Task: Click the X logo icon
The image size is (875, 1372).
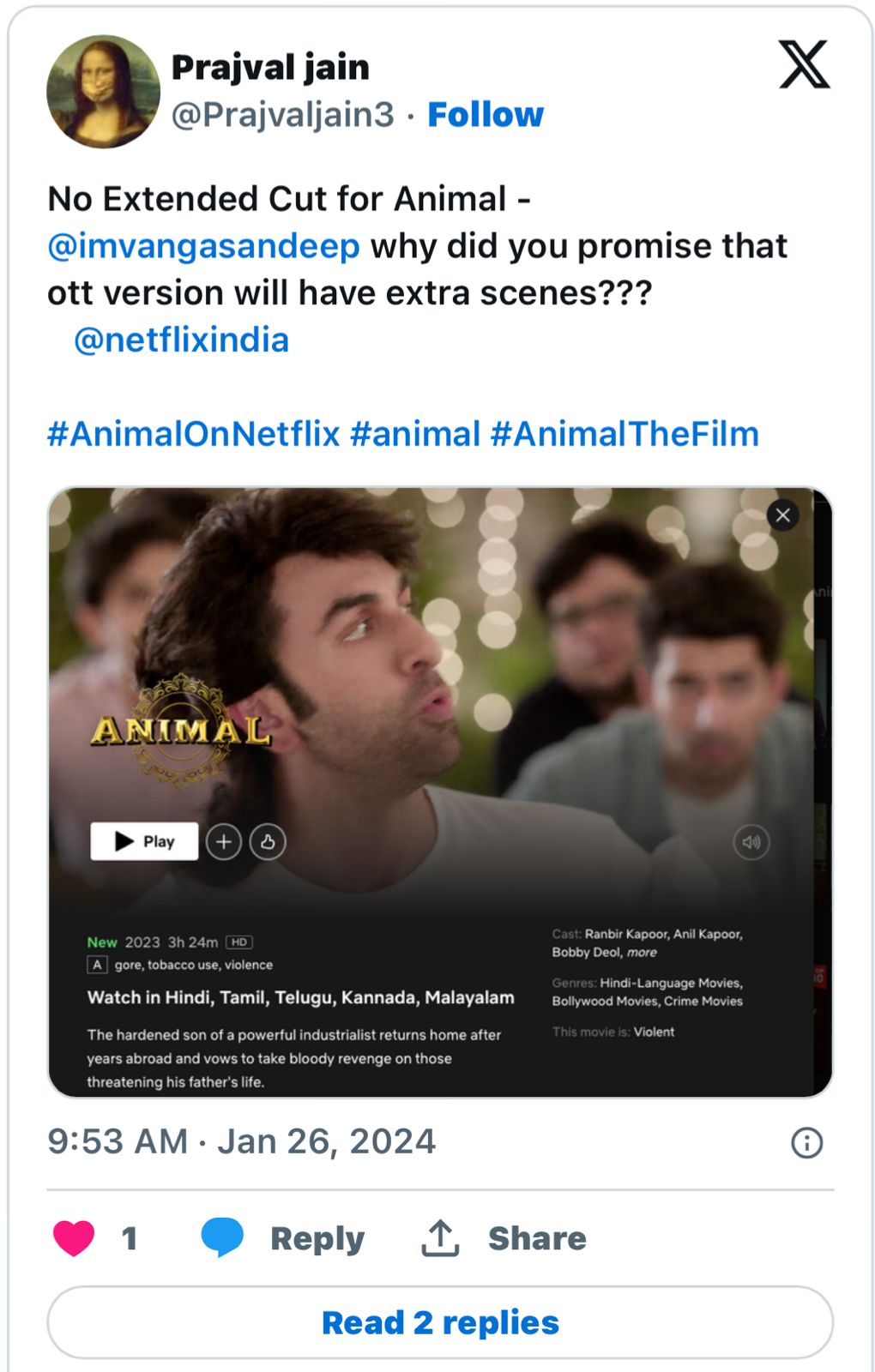Action: [x=804, y=64]
